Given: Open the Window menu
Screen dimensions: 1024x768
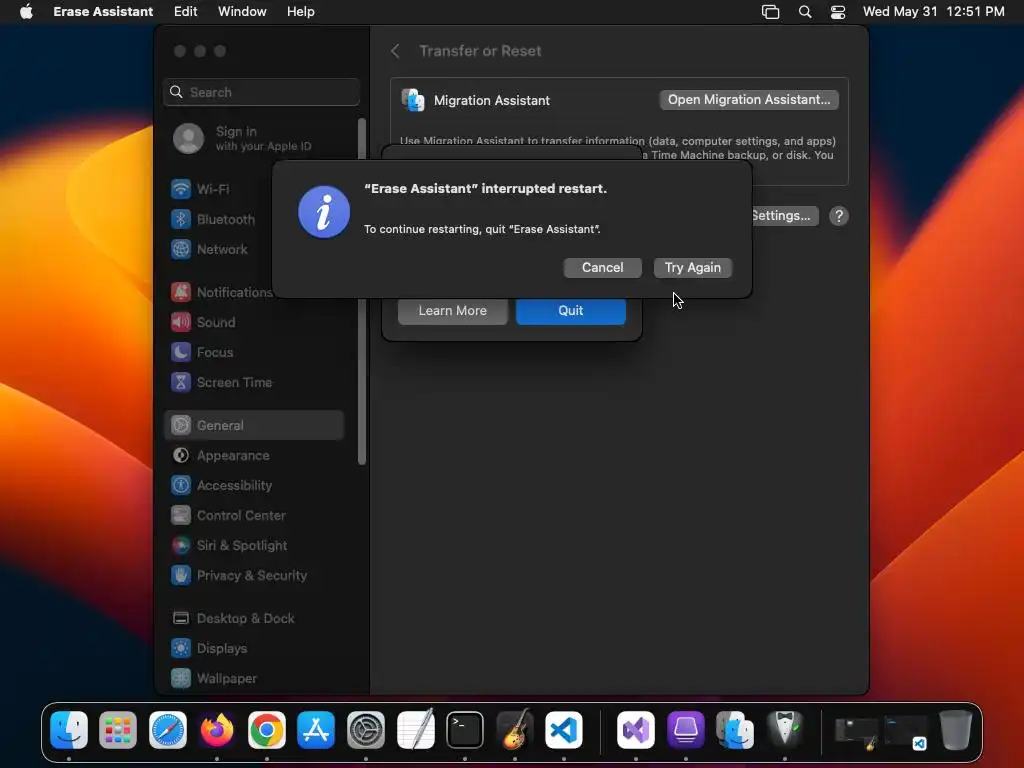Looking at the screenshot, I should tap(242, 12).
